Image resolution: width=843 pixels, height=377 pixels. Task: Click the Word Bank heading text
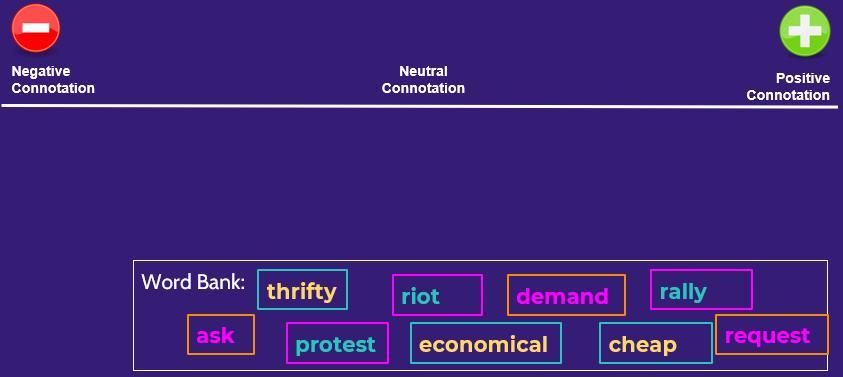(193, 282)
